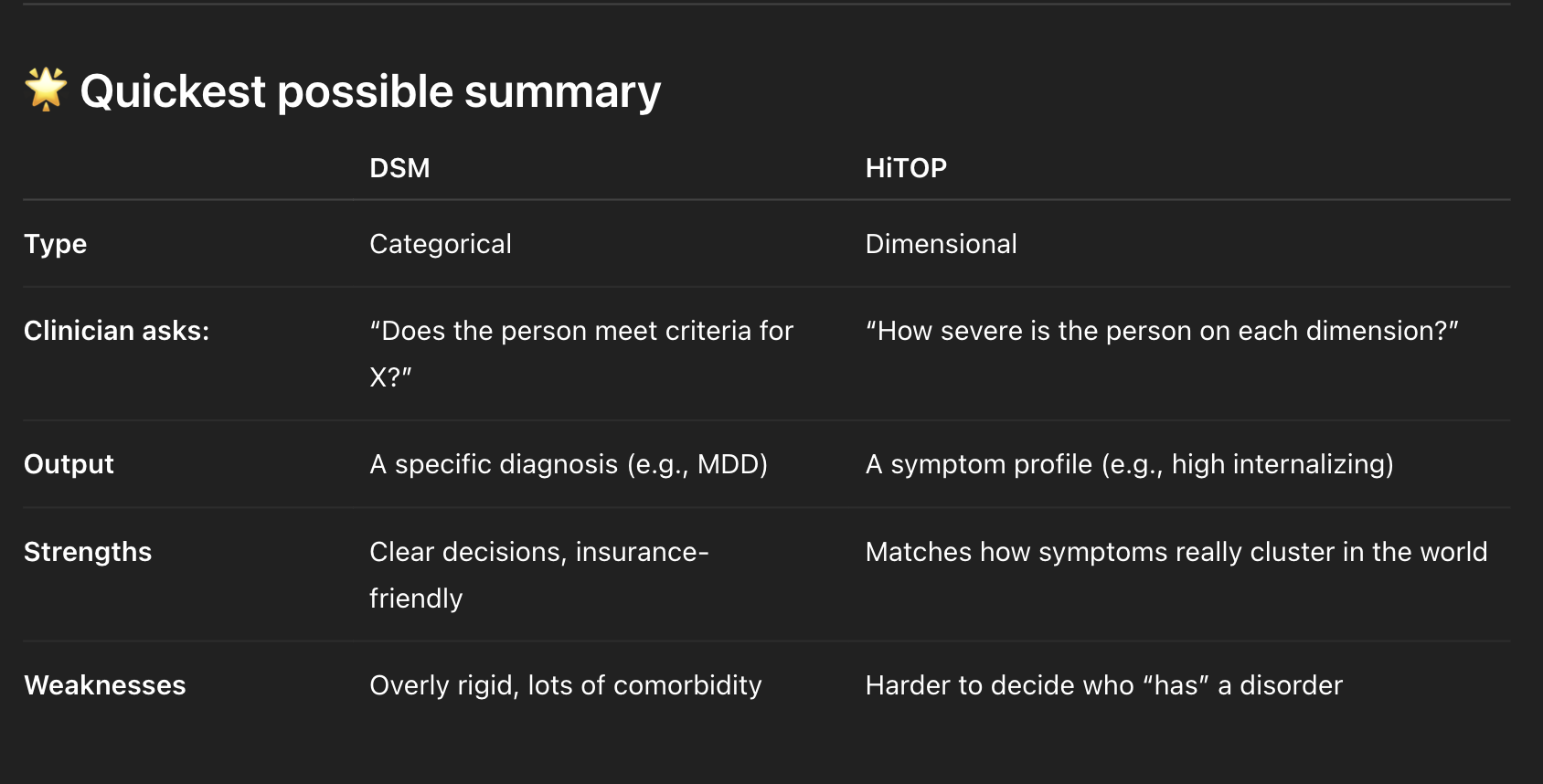
Task: Click the "Categorical" cell
Action: [440, 244]
